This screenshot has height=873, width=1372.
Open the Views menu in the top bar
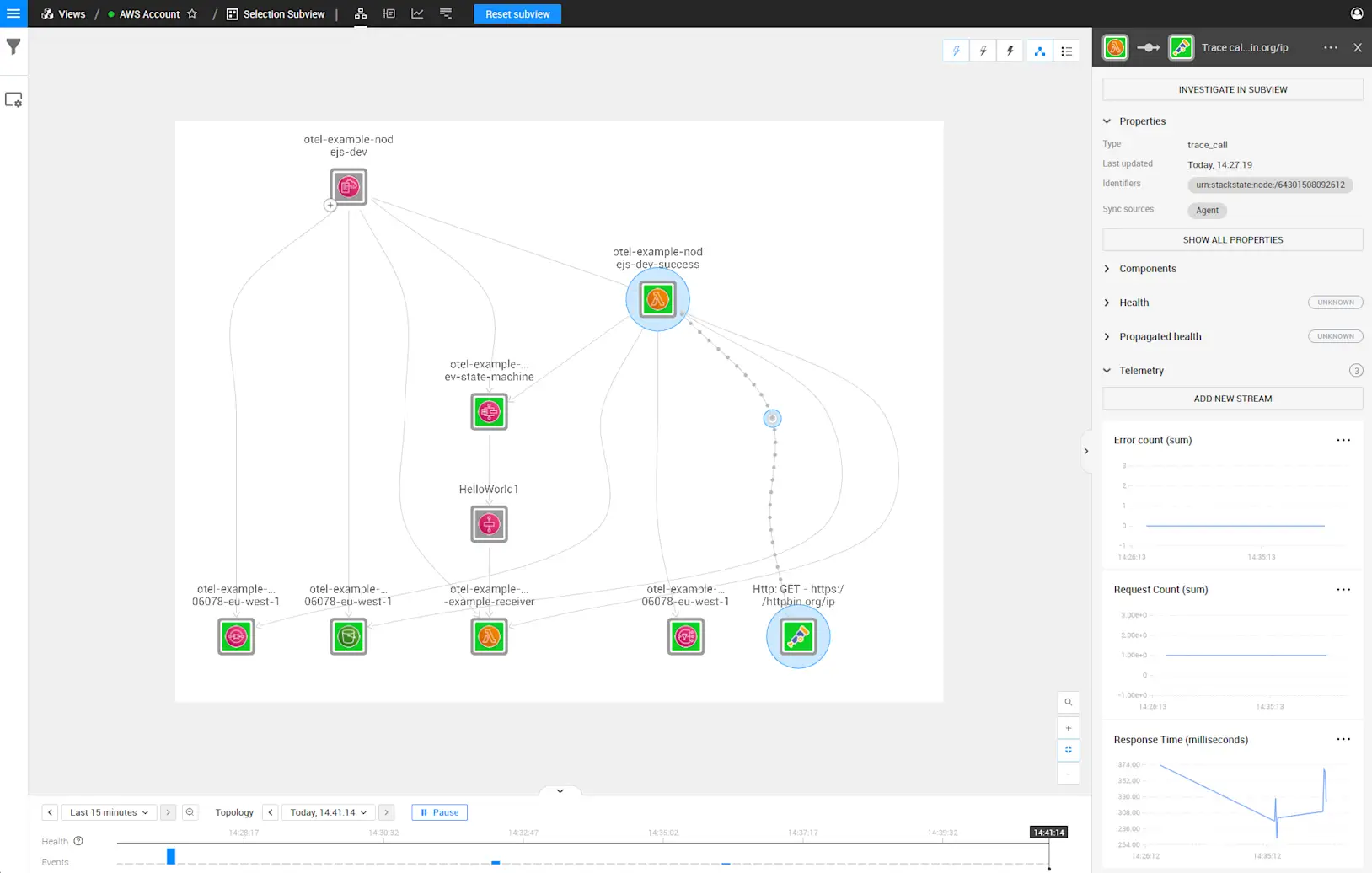tap(71, 13)
